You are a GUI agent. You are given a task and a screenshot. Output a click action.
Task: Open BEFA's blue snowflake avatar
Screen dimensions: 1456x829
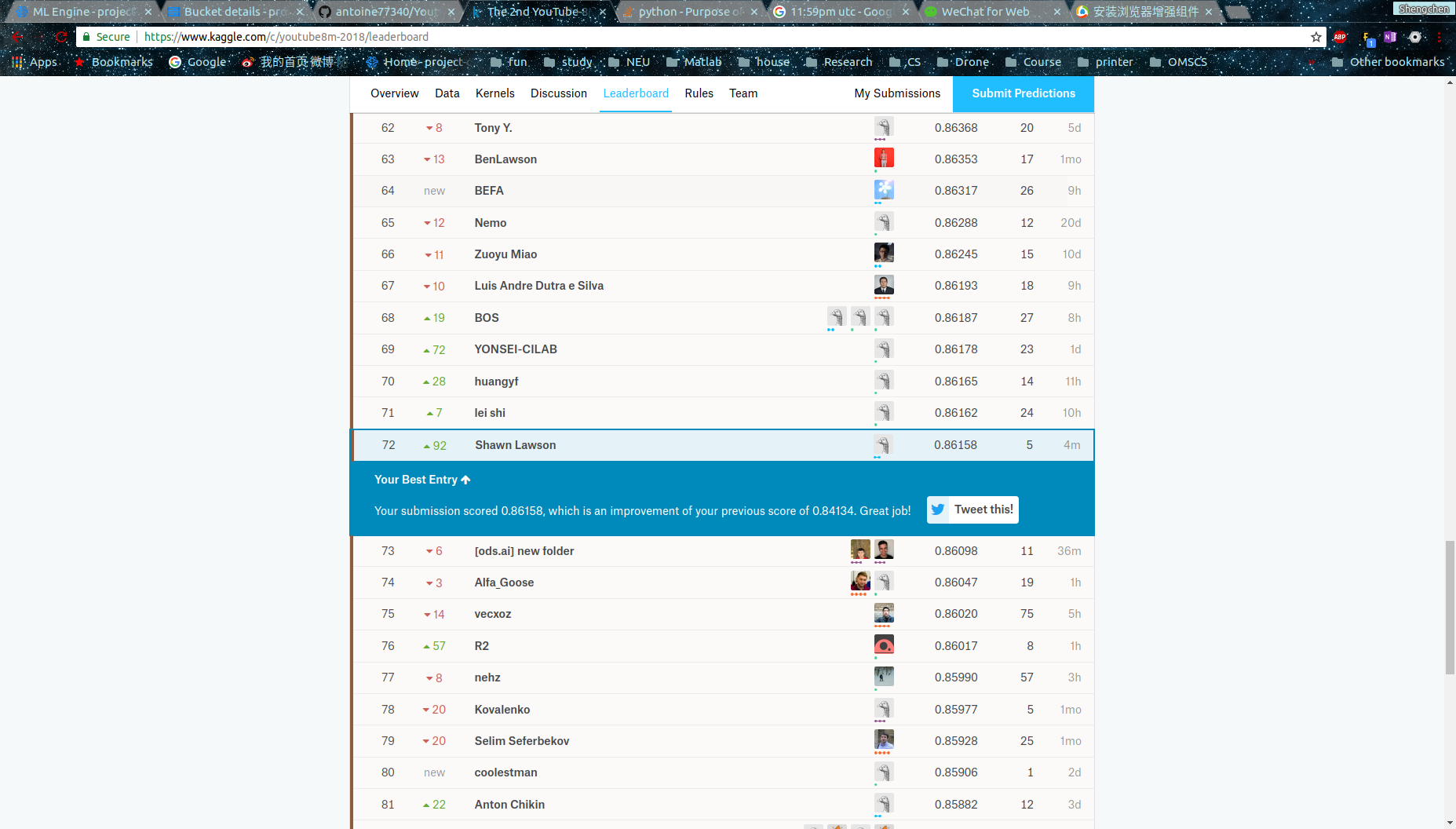tap(884, 189)
